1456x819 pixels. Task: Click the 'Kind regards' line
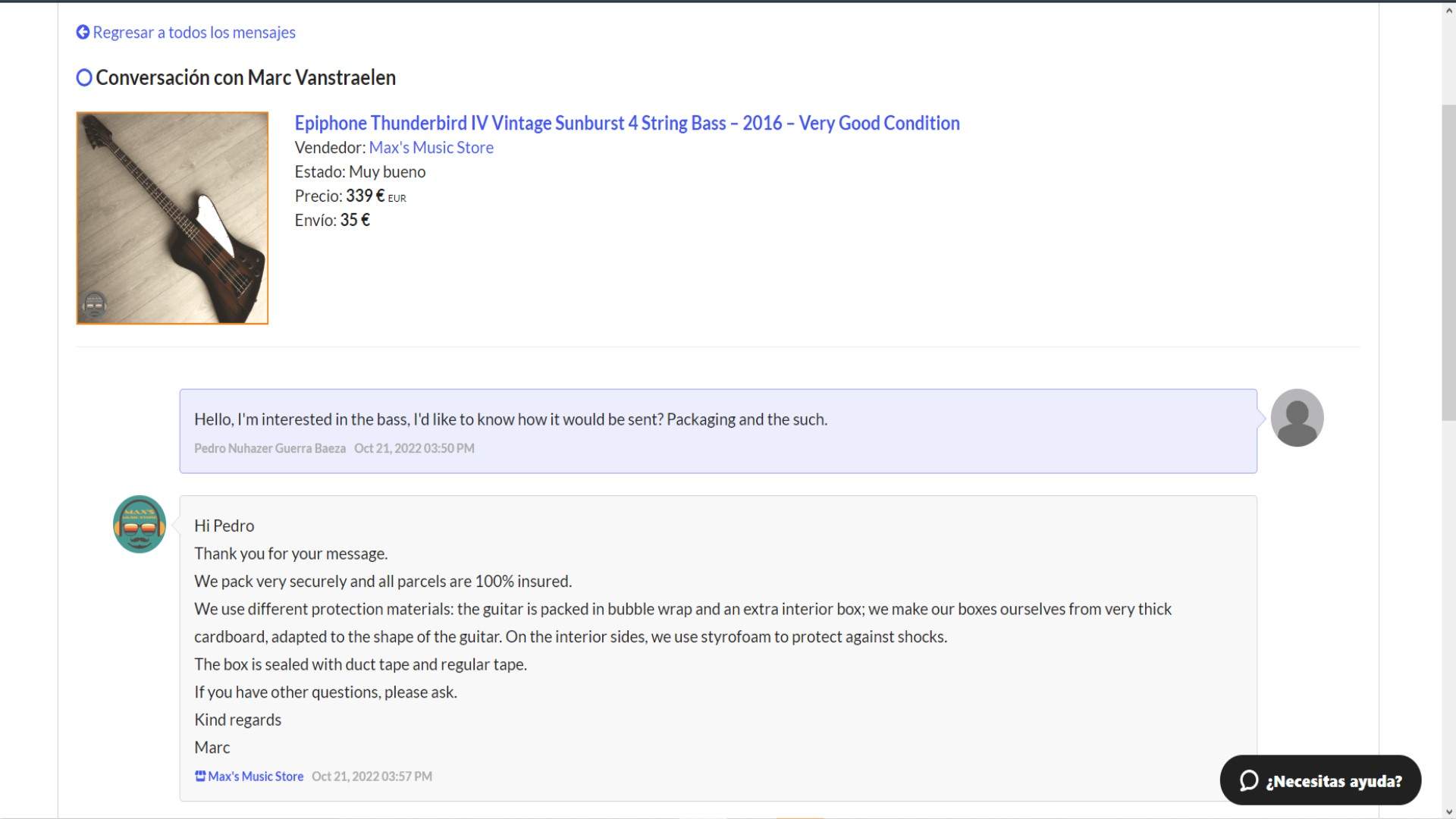click(238, 720)
